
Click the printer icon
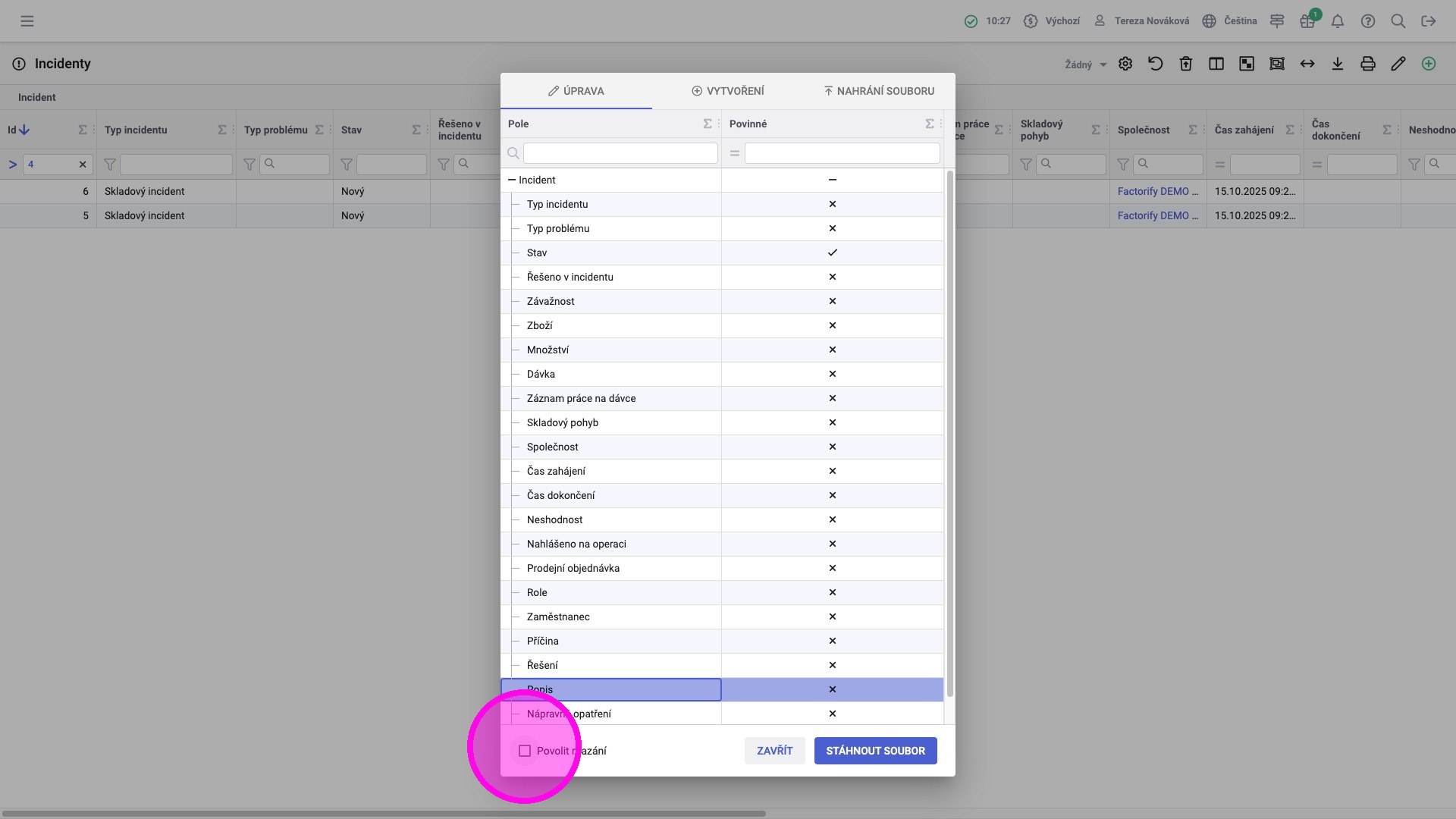[1368, 64]
